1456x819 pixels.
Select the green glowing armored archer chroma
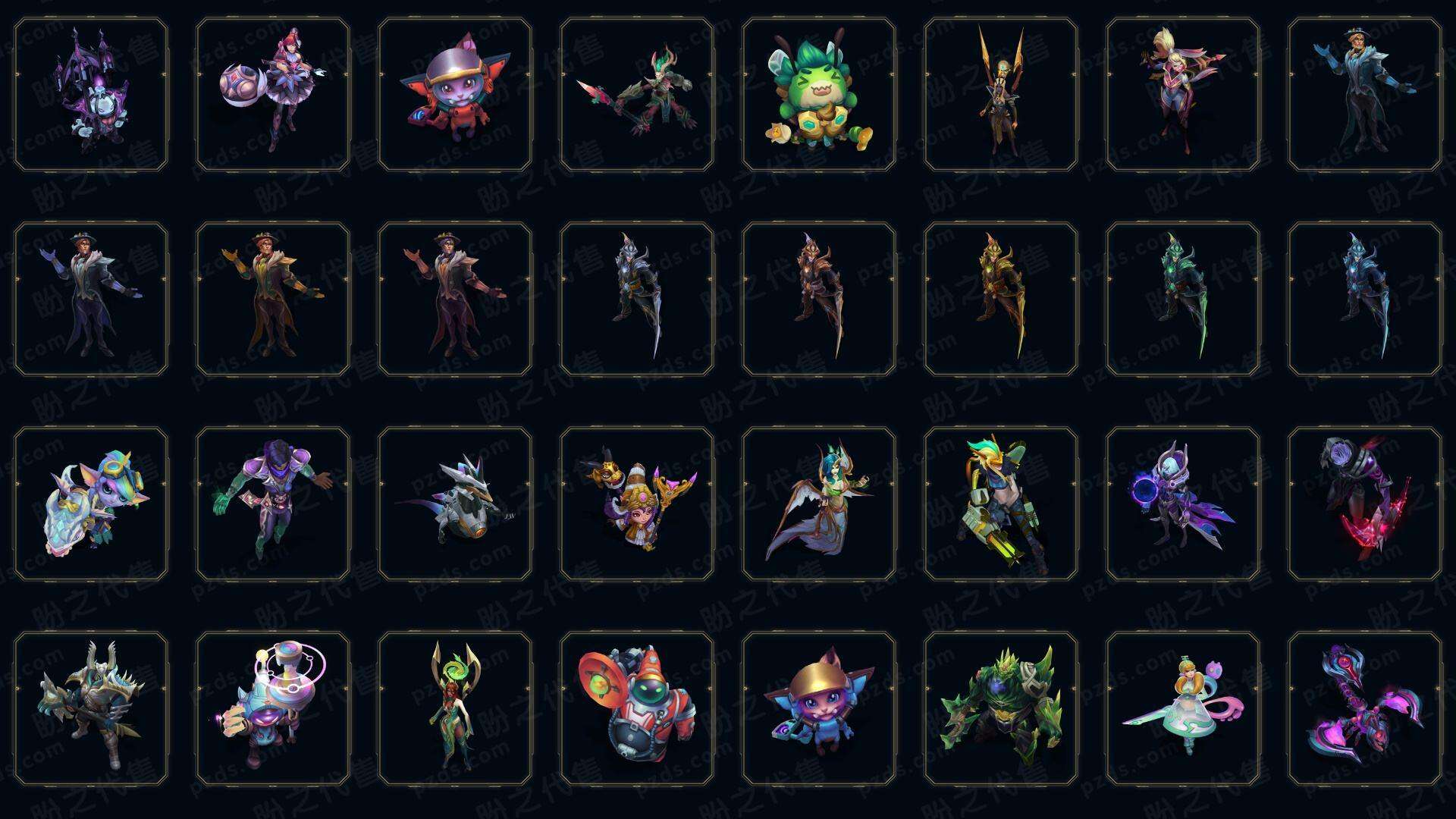coord(1183,300)
